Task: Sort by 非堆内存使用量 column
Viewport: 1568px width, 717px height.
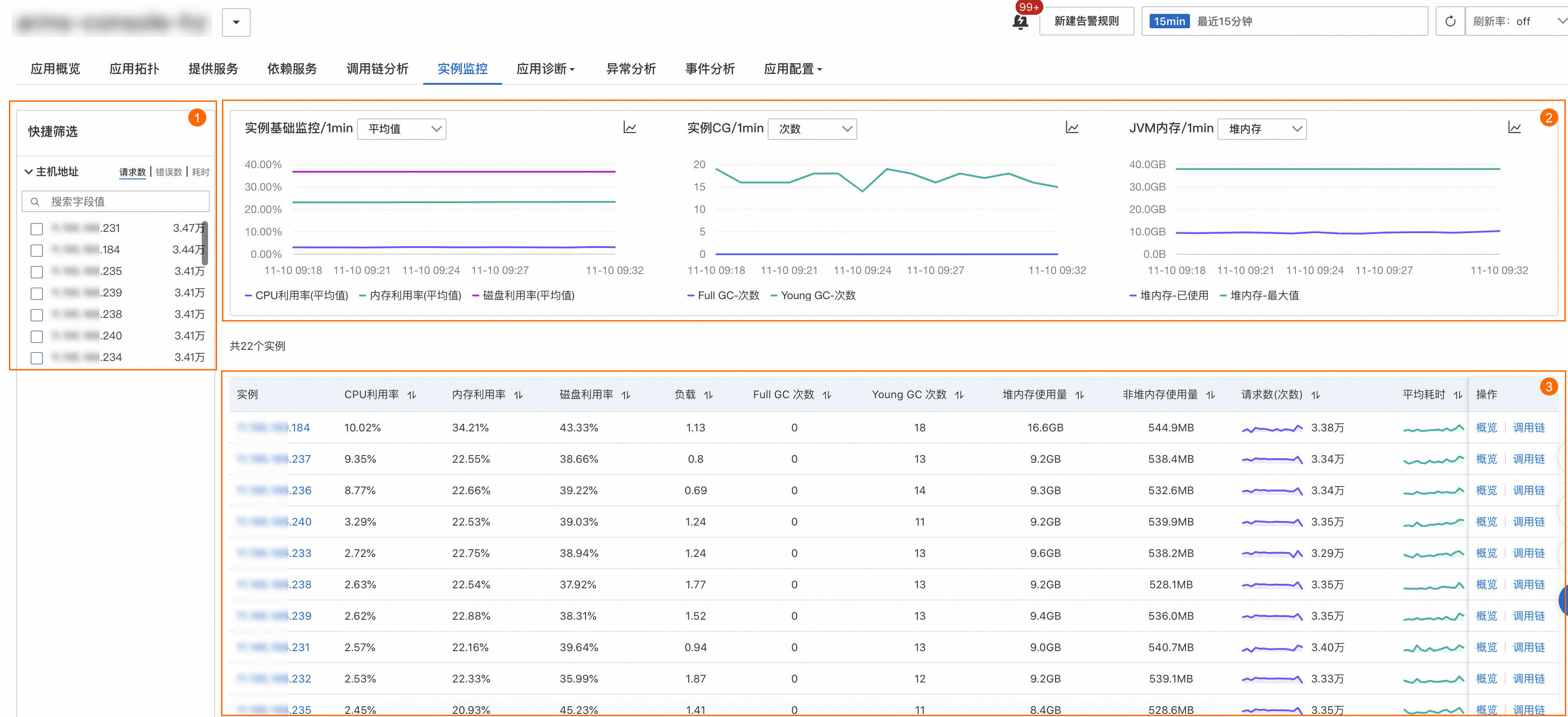Action: point(1211,395)
